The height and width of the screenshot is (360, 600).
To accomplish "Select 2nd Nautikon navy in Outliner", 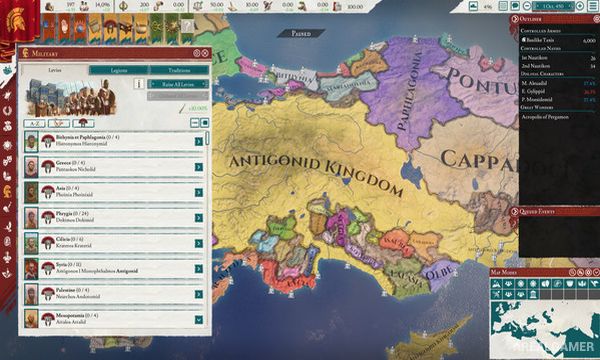I will pos(558,66).
